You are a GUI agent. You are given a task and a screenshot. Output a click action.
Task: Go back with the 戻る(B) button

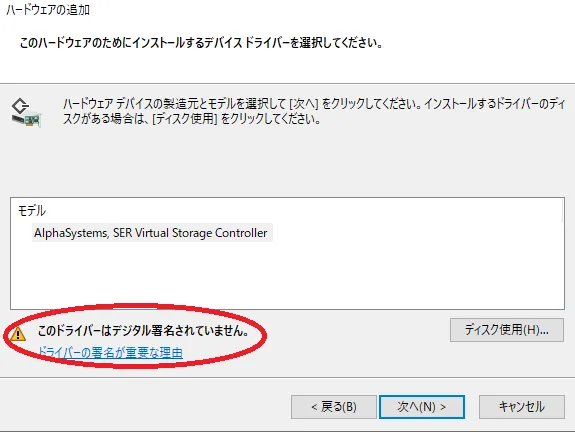(x=334, y=407)
